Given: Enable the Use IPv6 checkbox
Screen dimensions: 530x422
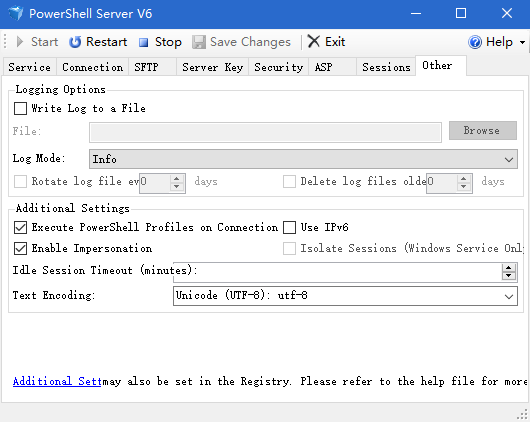Looking at the screenshot, I should click(x=289, y=228).
